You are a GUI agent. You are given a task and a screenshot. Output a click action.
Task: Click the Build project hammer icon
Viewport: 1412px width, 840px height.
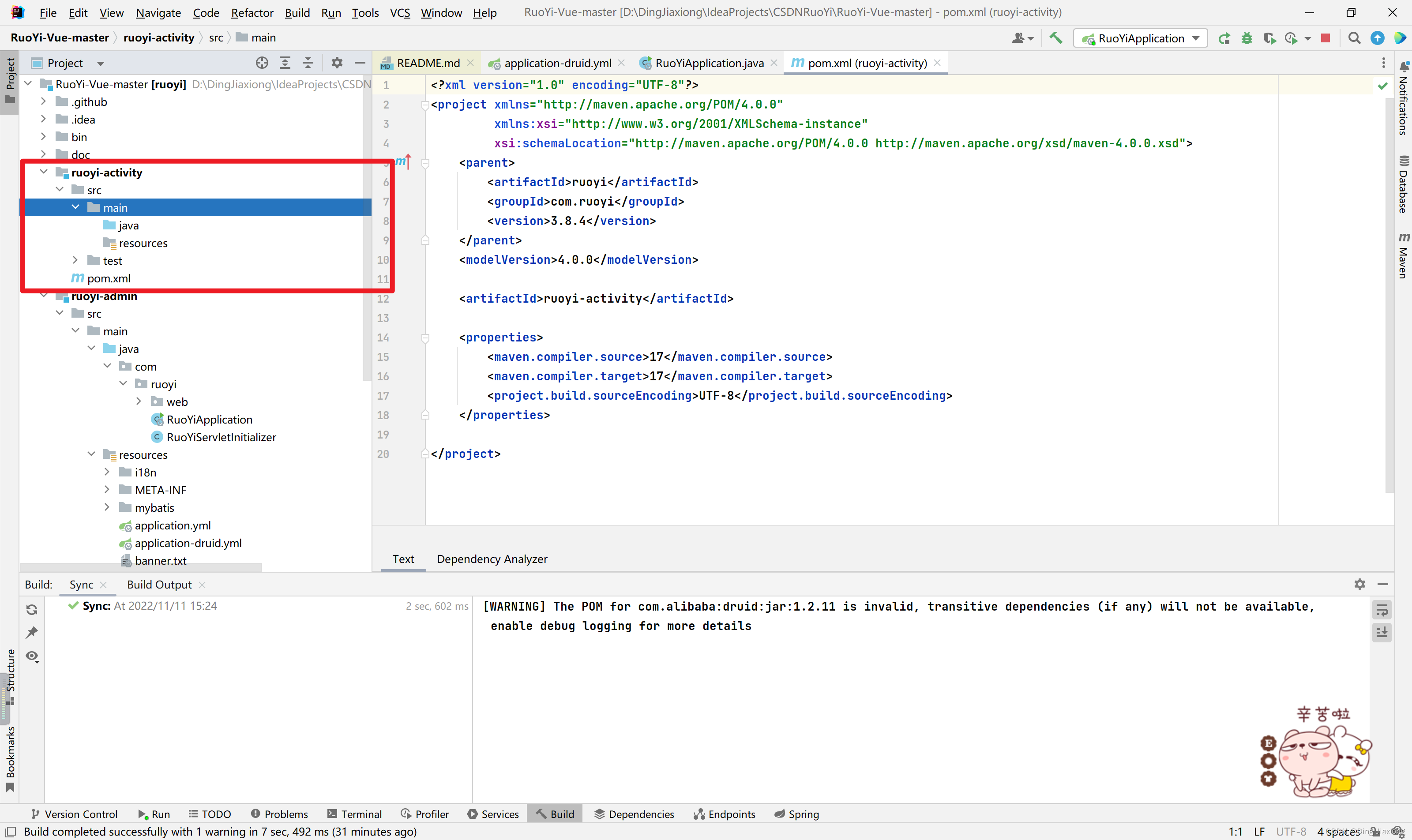(x=1055, y=38)
